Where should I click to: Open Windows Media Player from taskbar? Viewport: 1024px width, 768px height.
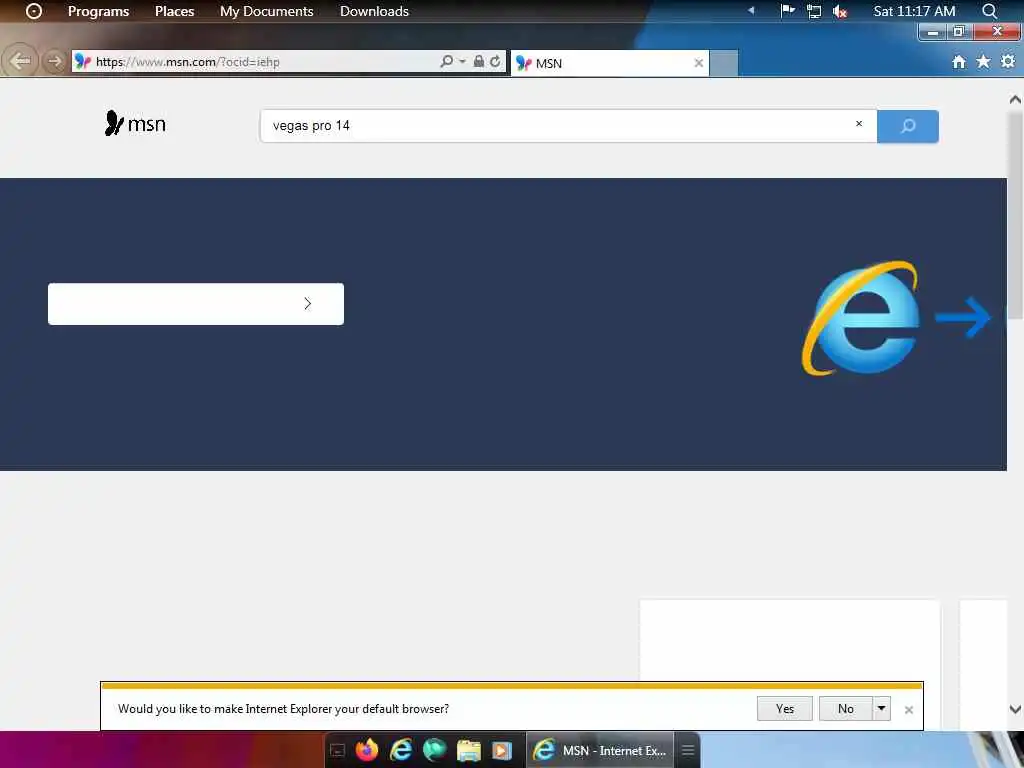click(502, 750)
